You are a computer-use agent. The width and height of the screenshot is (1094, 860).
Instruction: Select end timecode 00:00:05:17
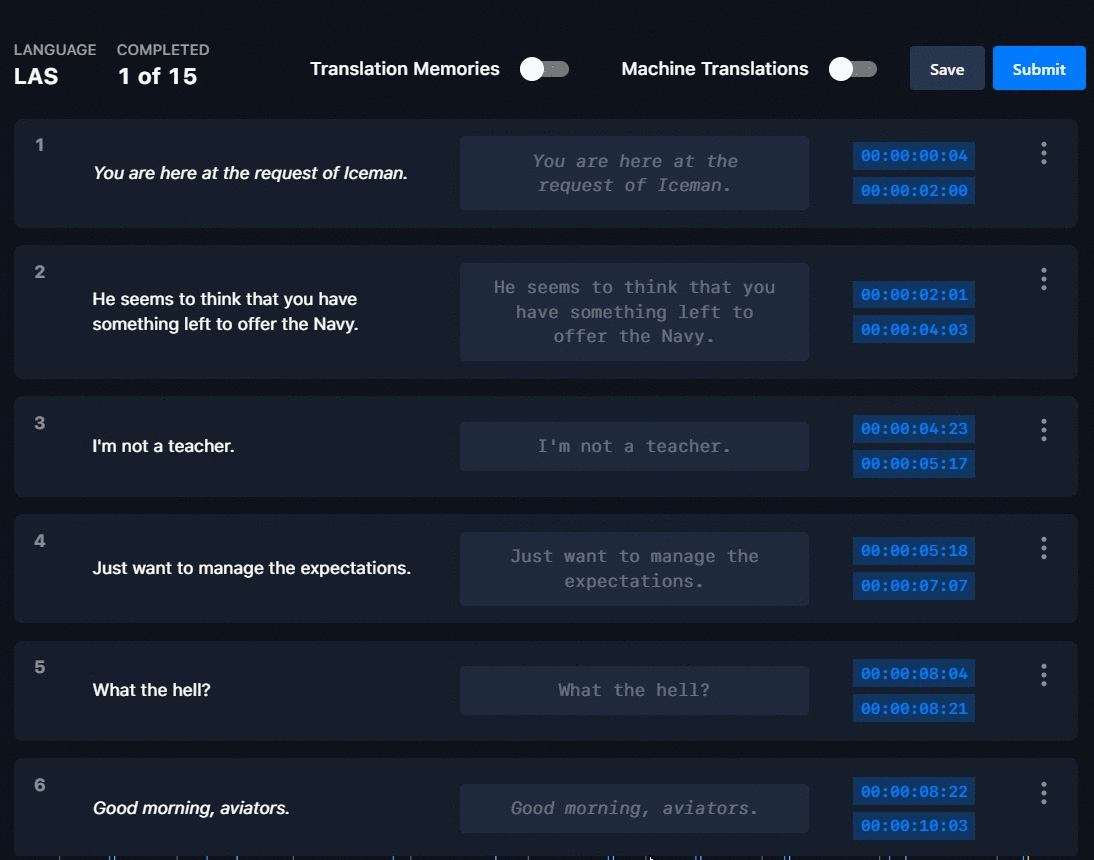click(913, 464)
